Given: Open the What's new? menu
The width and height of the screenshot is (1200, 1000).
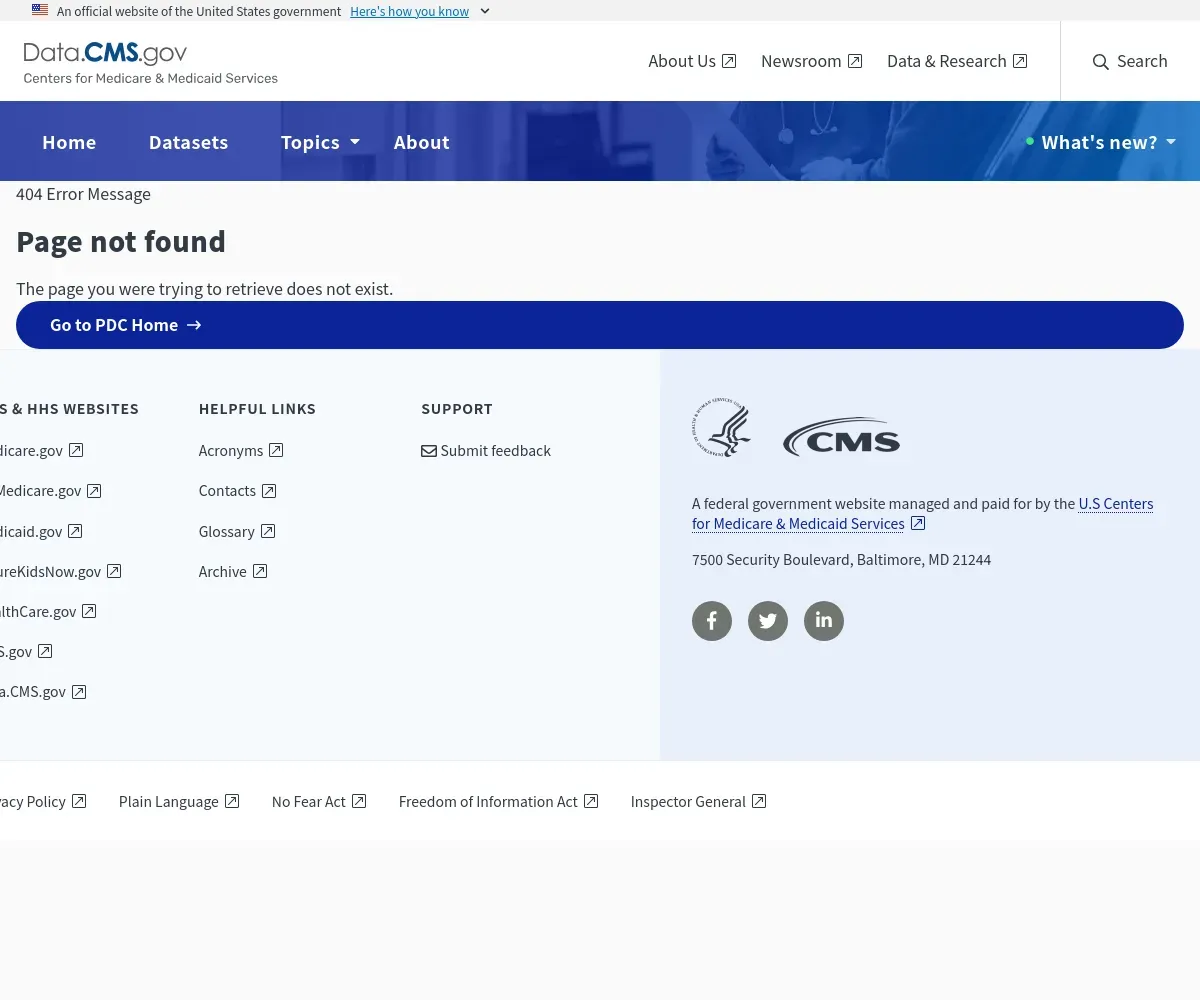Looking at the screenshot, I should pos(1100,142).
